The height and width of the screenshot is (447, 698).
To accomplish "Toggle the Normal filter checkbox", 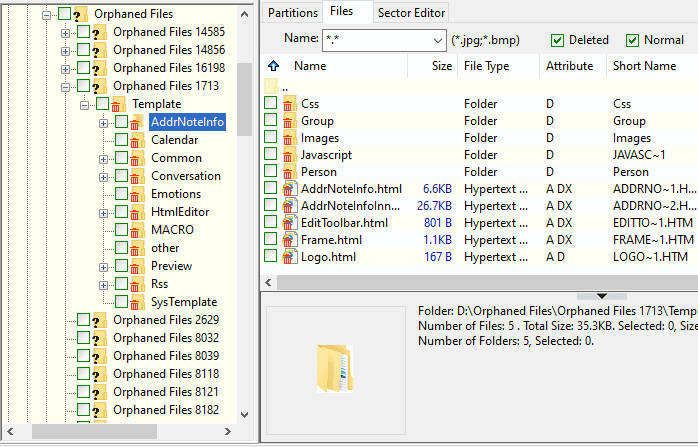I will 632,40.
